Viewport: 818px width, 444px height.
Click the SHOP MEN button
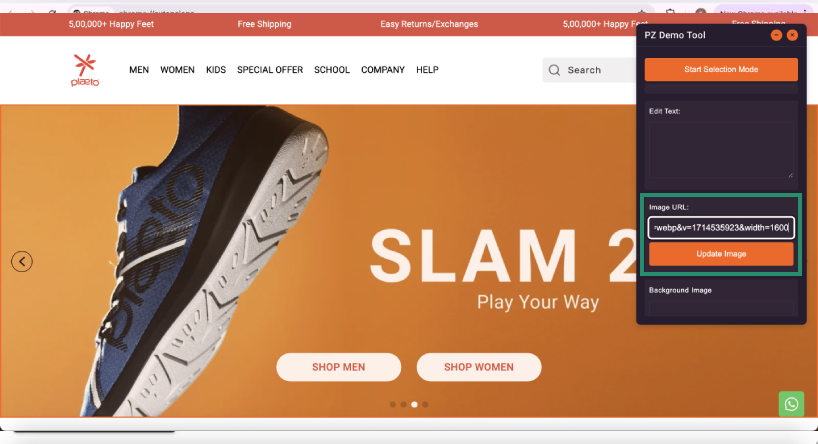click(x=339, y=367)
